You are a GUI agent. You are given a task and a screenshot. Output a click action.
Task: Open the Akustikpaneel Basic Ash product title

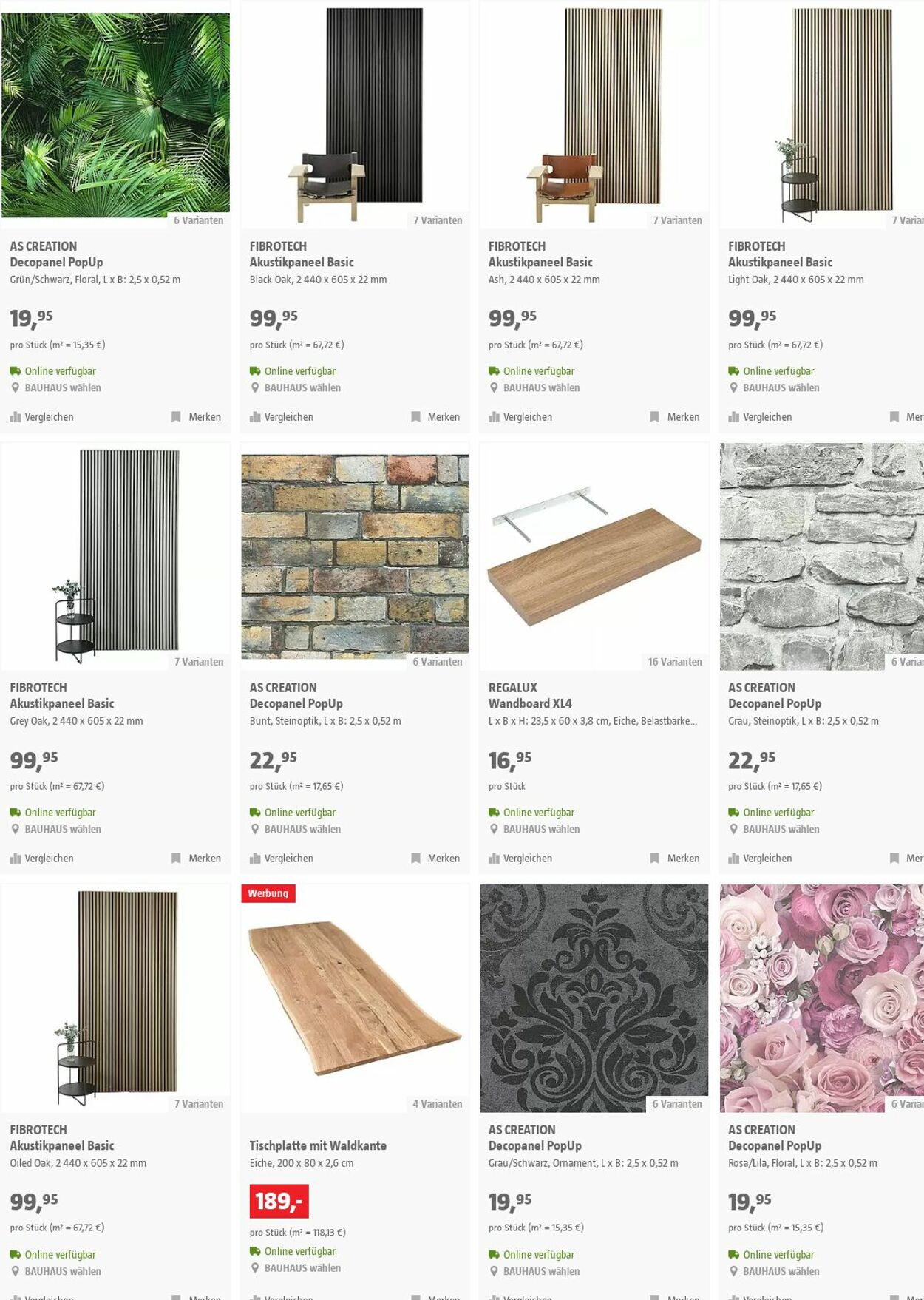coord(540,262)
